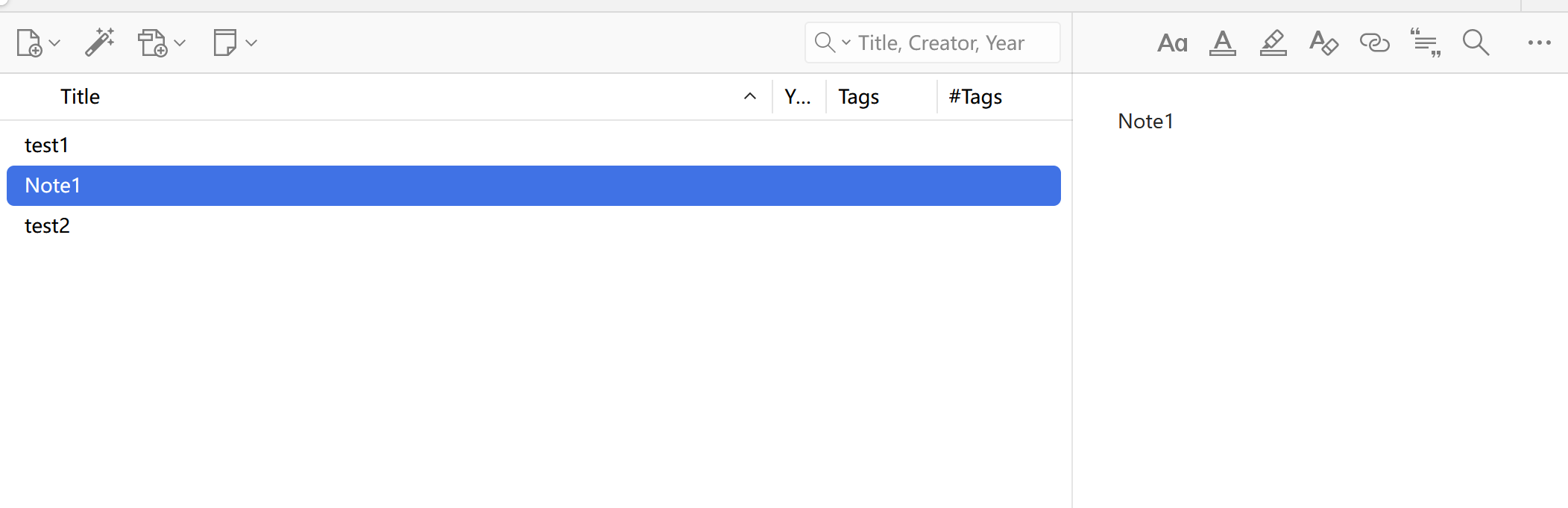Viewport: 1568px width, 508px height.
Task: Open the search mode dropdown magnifier
Action: pos(832,43)
